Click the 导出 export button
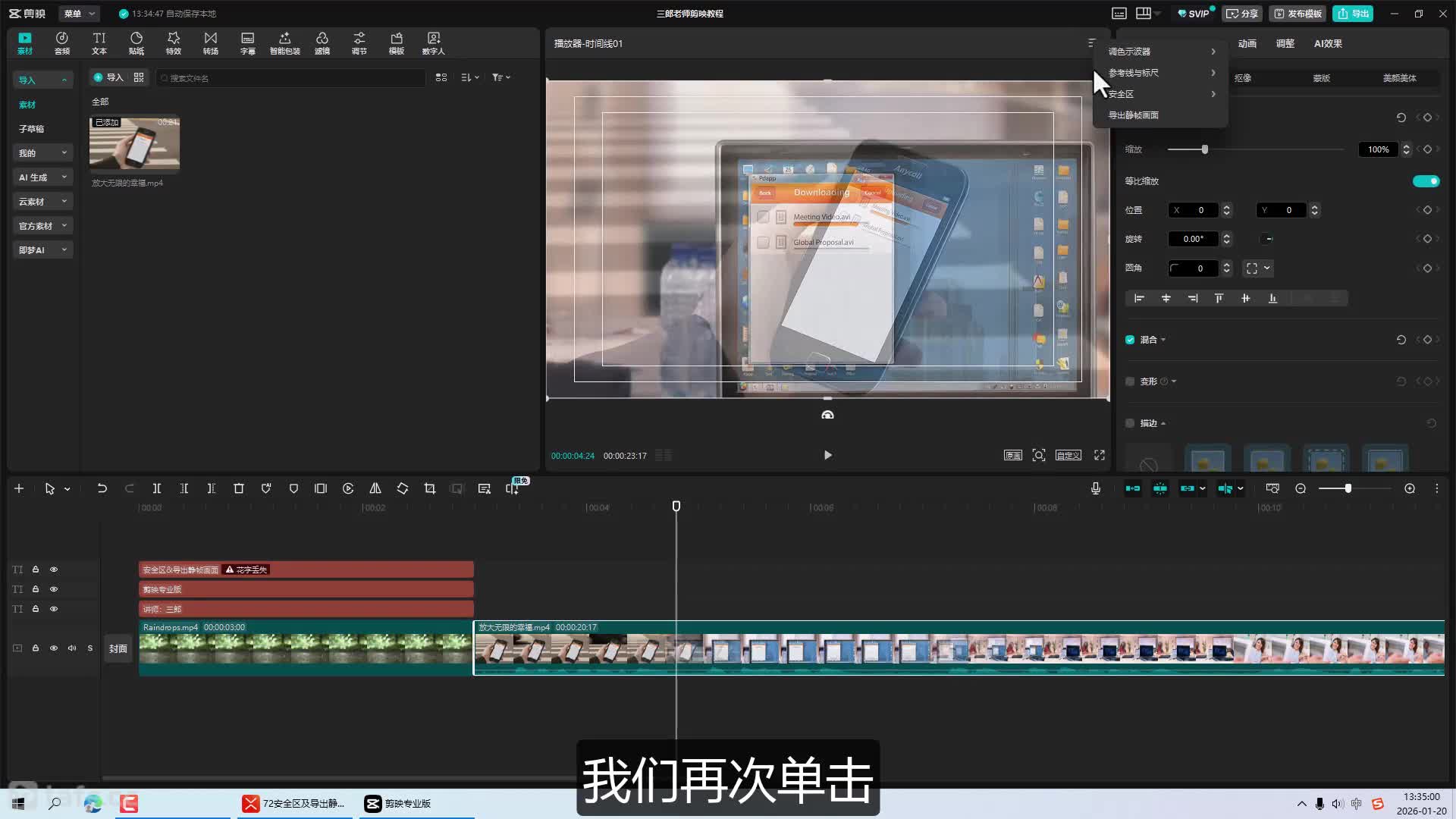Image resolution: width=1456 pixels, height=819 pixels. [1354, 14]
